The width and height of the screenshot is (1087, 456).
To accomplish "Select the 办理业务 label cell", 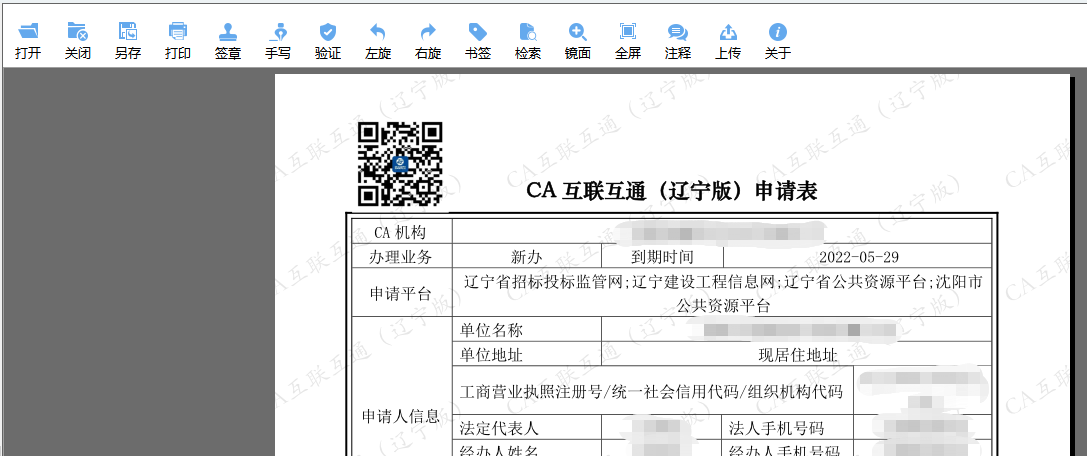I will point(401,257).
